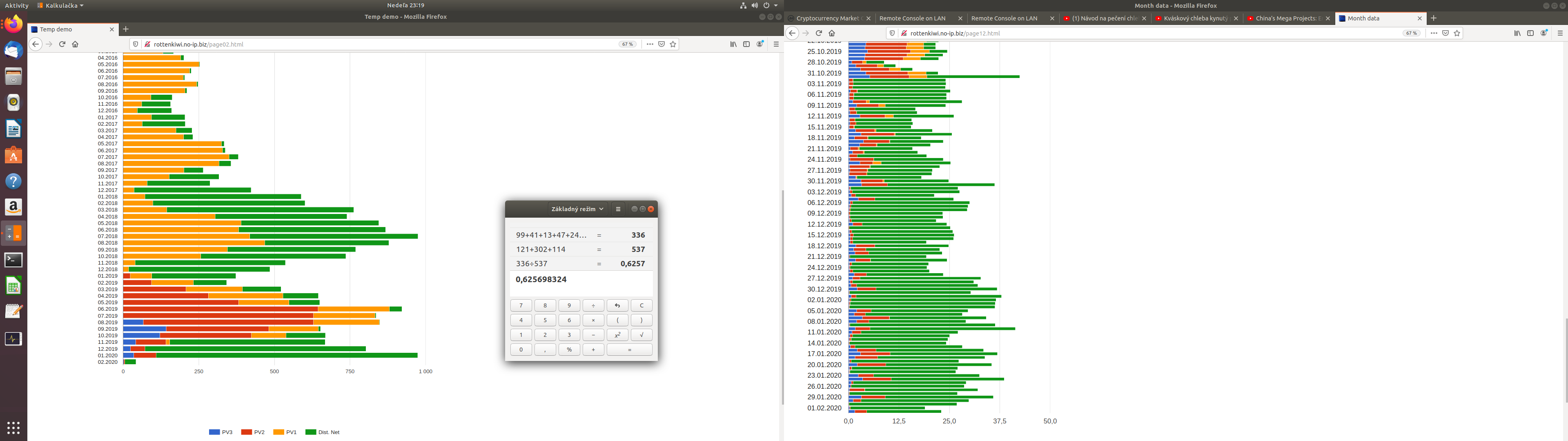Click the home button in left Firefox

[x=76, y=45]
